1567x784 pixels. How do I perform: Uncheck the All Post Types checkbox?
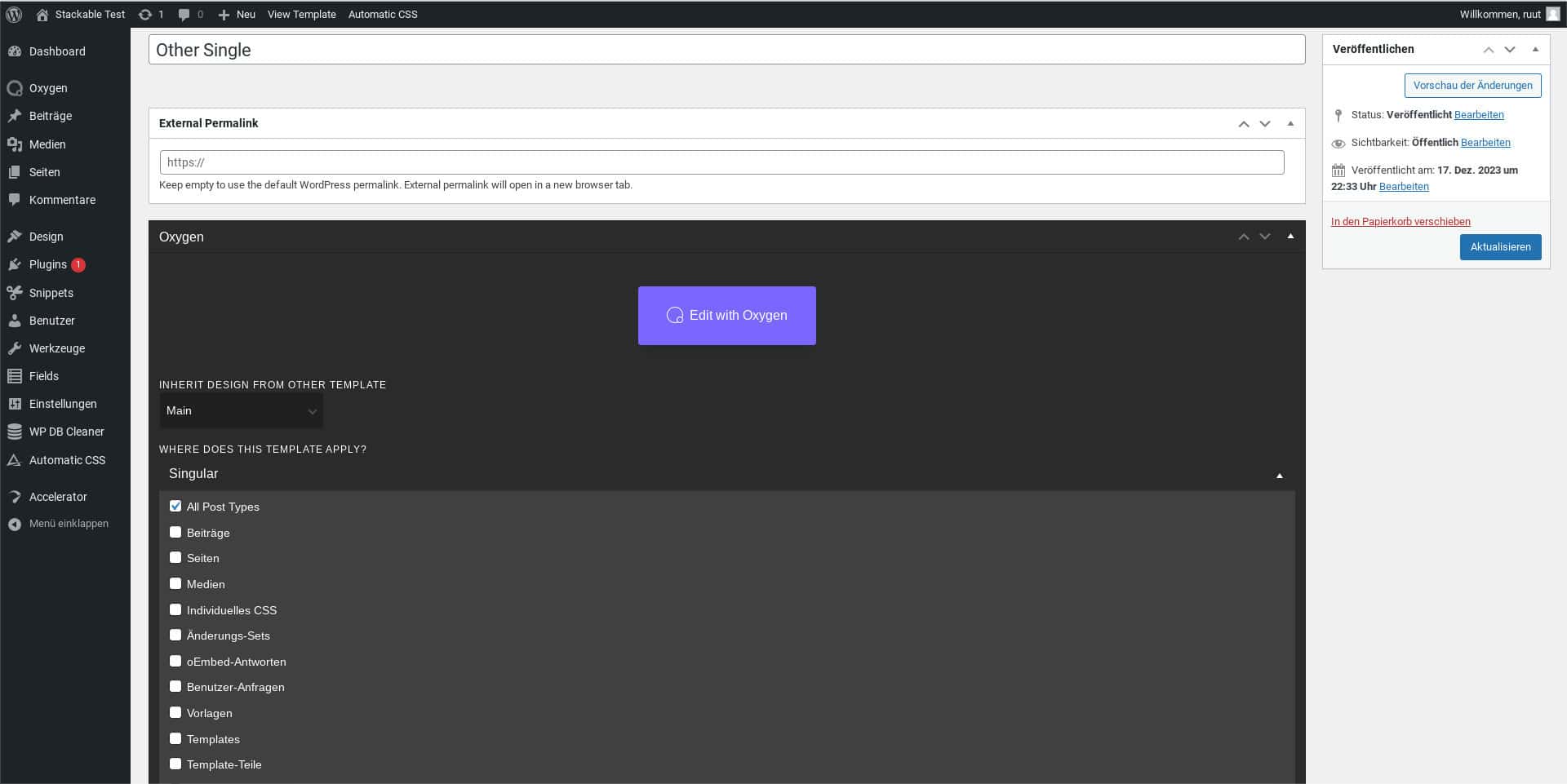coord(175,507)
